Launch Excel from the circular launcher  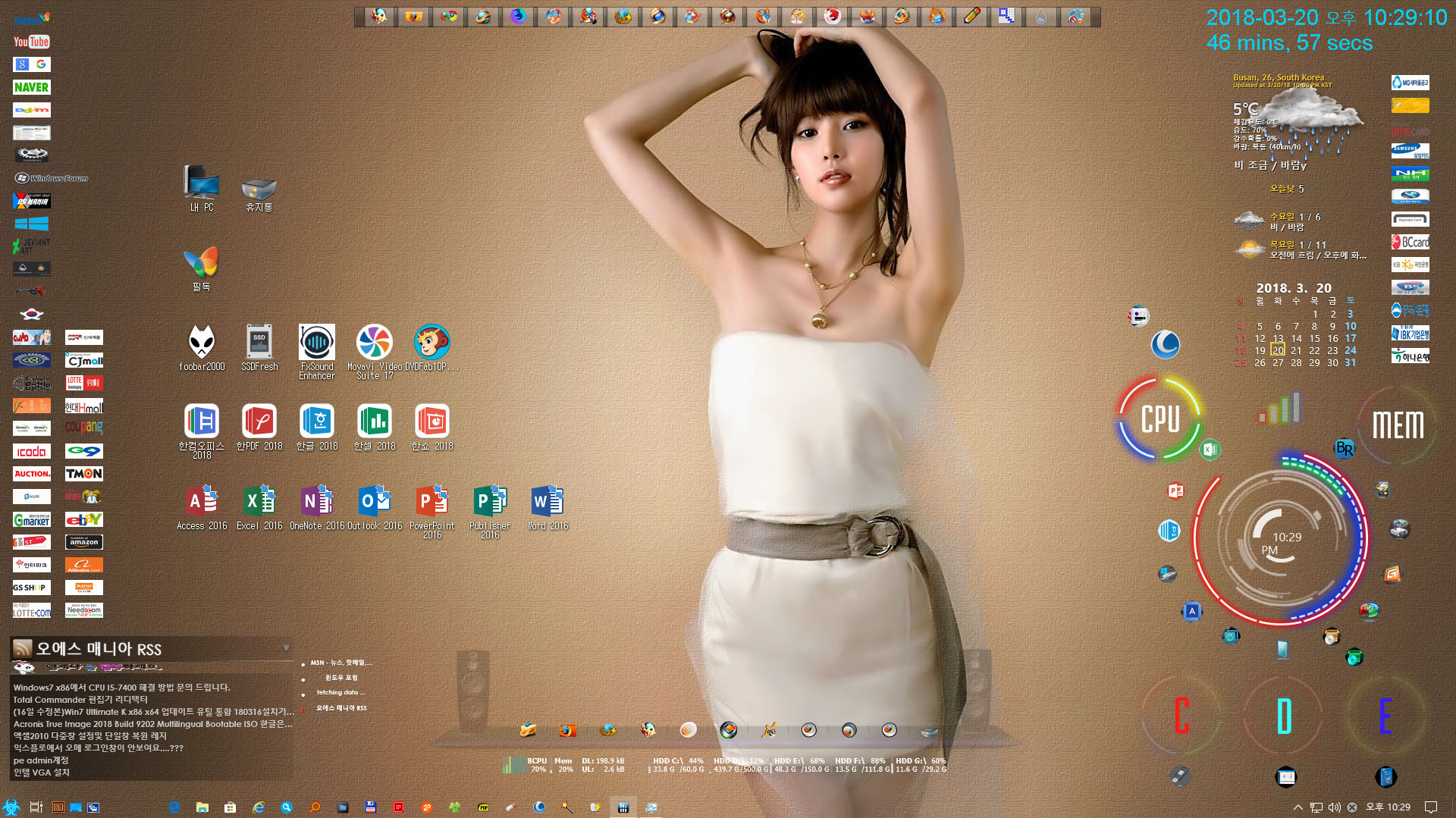pos(1210,450)
